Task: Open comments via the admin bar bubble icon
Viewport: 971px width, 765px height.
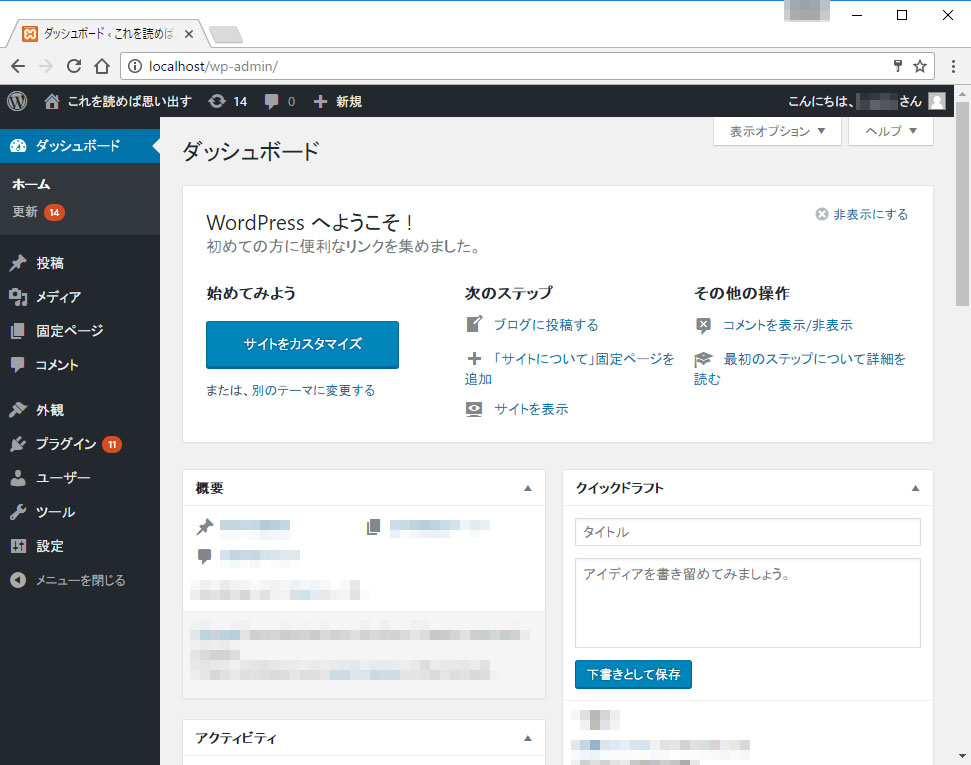Action: 271,102
